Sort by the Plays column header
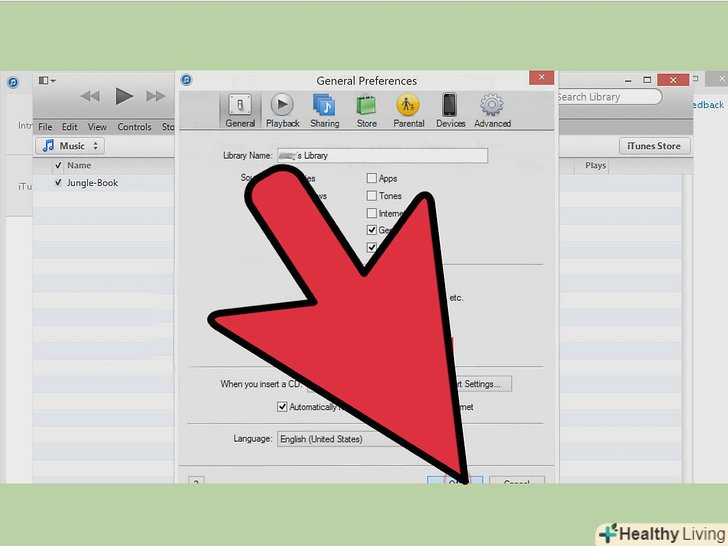728x546 pixels. point(595,165)
